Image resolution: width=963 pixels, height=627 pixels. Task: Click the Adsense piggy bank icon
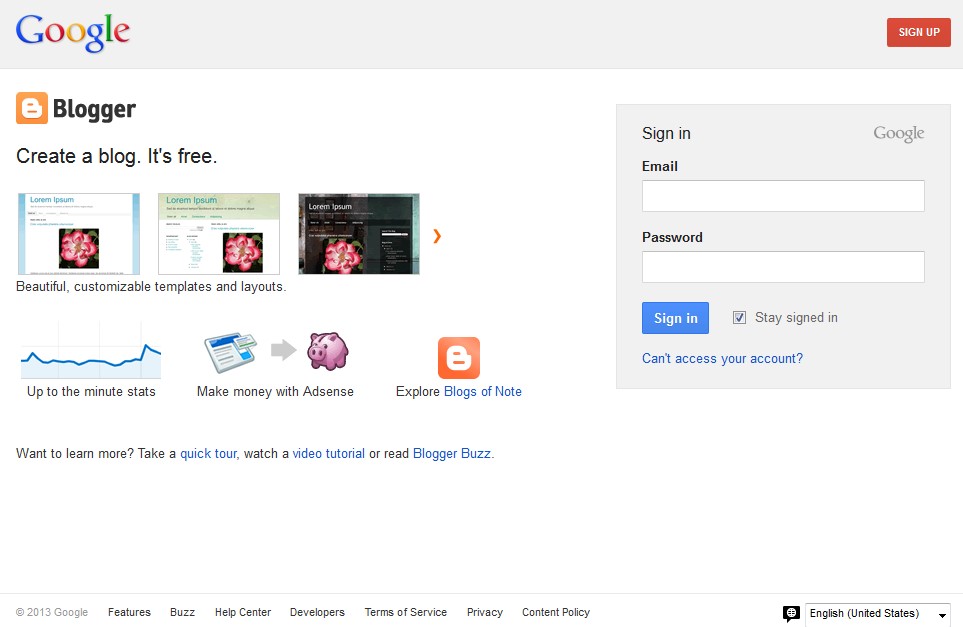[327, 351]
